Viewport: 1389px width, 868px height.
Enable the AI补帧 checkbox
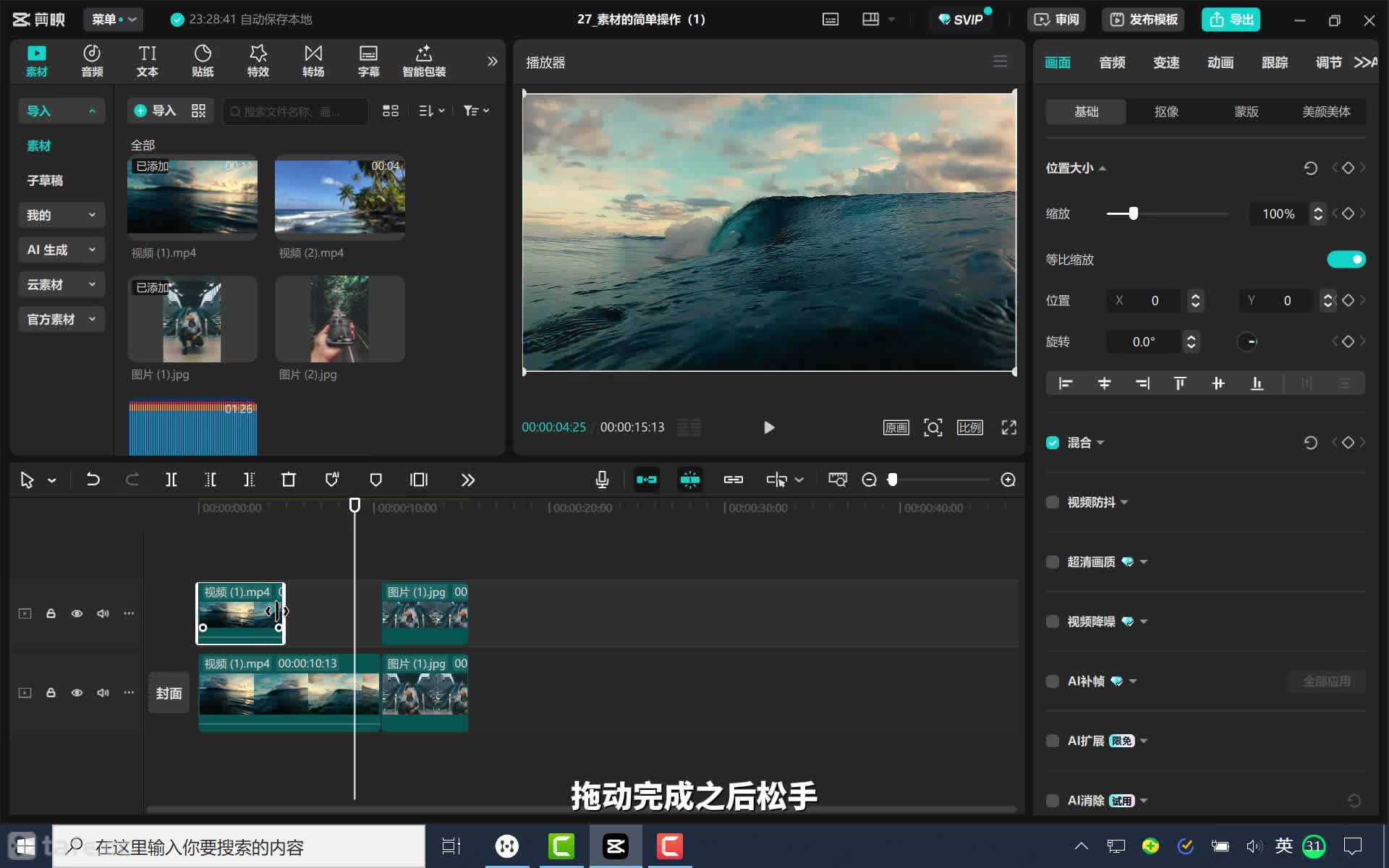pos(1053,681)
